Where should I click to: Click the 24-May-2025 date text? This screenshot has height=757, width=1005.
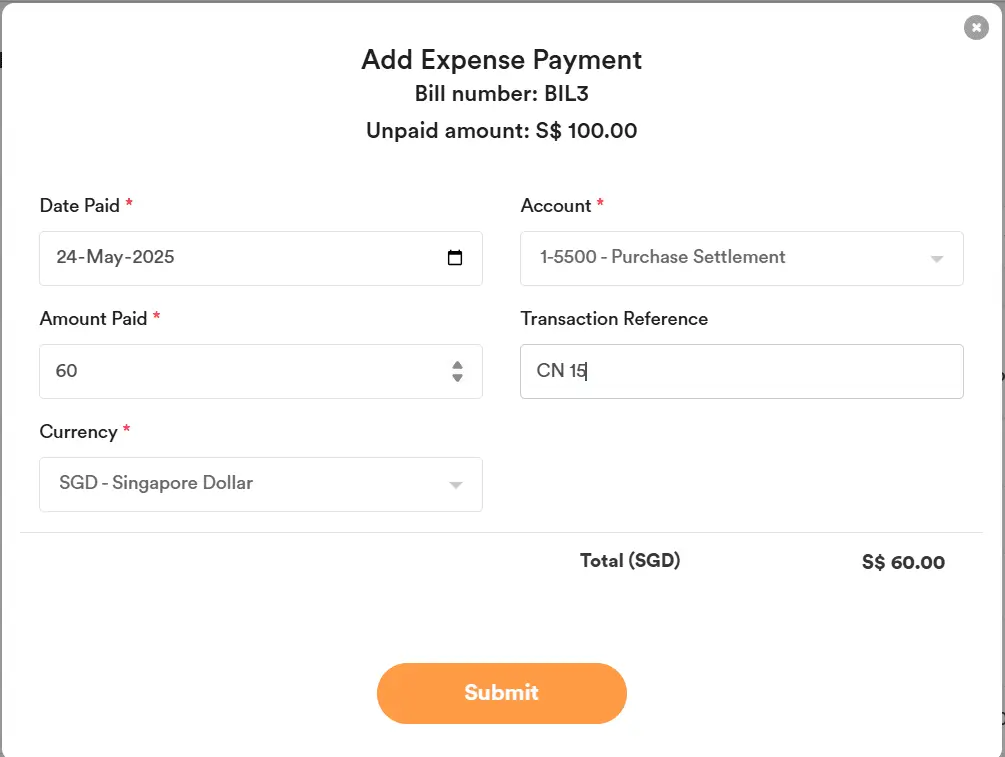tap(115, 257)
